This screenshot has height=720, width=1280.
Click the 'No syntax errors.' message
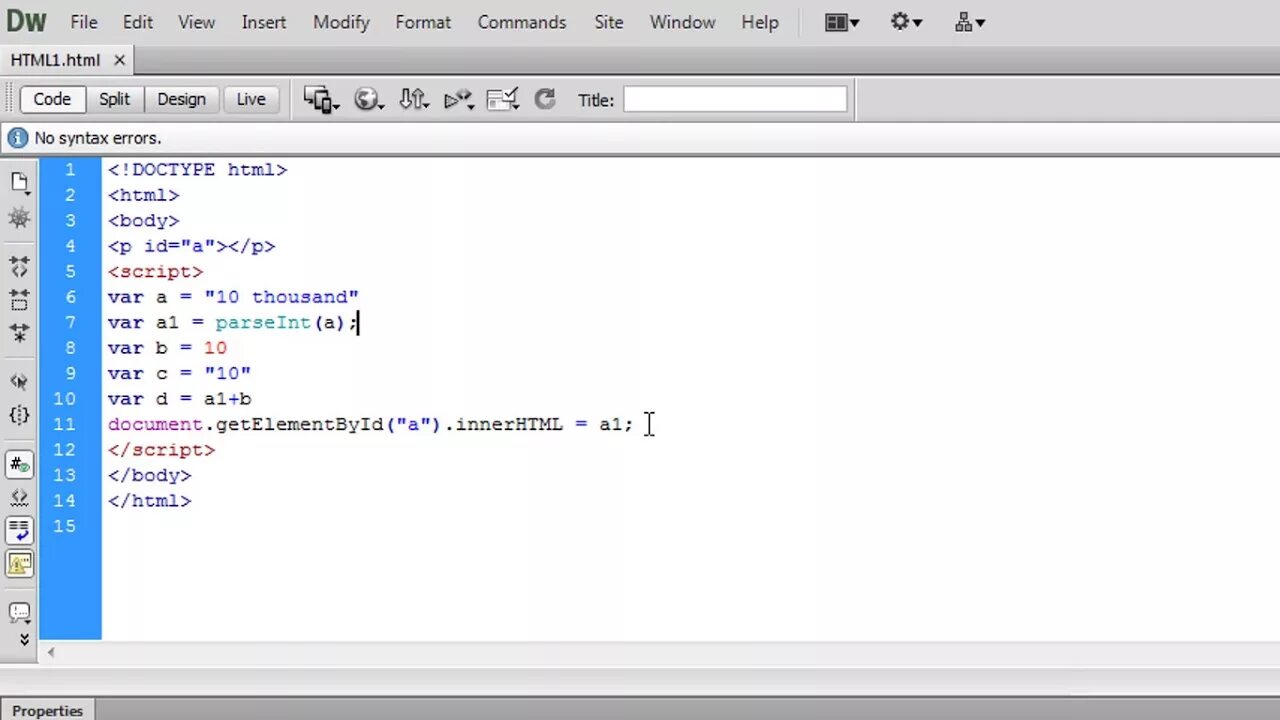98,138
